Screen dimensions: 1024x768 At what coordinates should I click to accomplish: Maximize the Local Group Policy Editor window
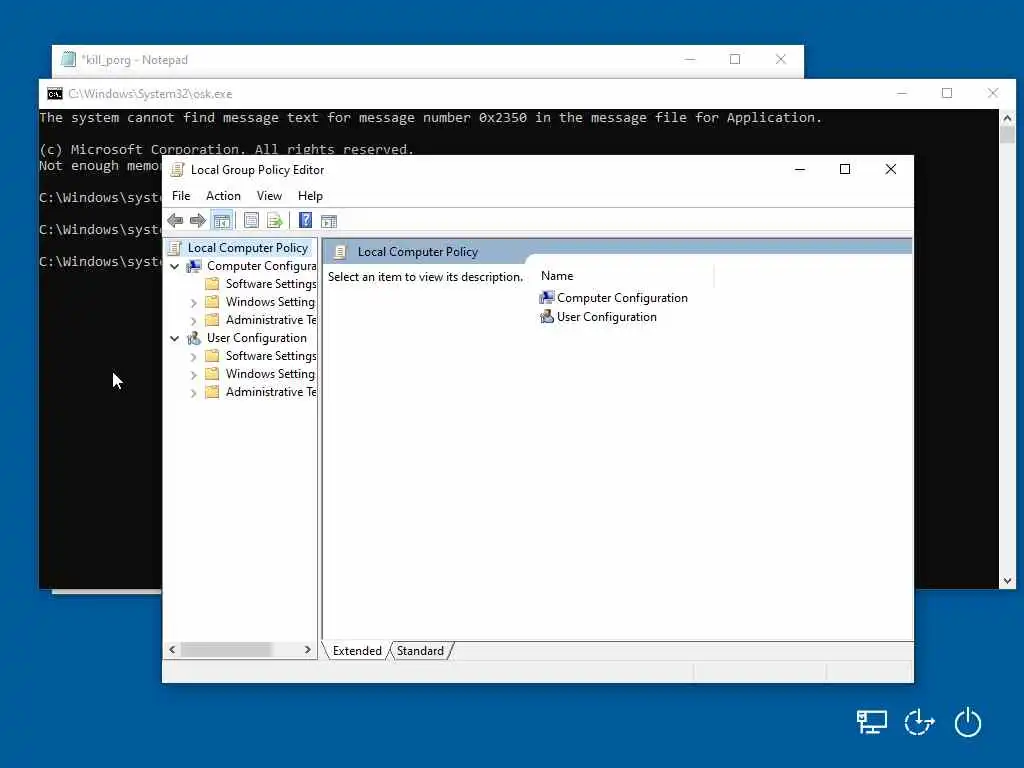(x=844, y=170)
